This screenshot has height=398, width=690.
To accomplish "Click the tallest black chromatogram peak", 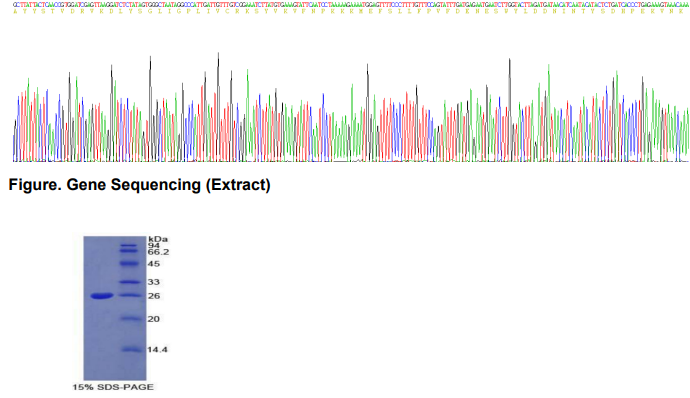I will pyautogui.click(x=218, y=55).
